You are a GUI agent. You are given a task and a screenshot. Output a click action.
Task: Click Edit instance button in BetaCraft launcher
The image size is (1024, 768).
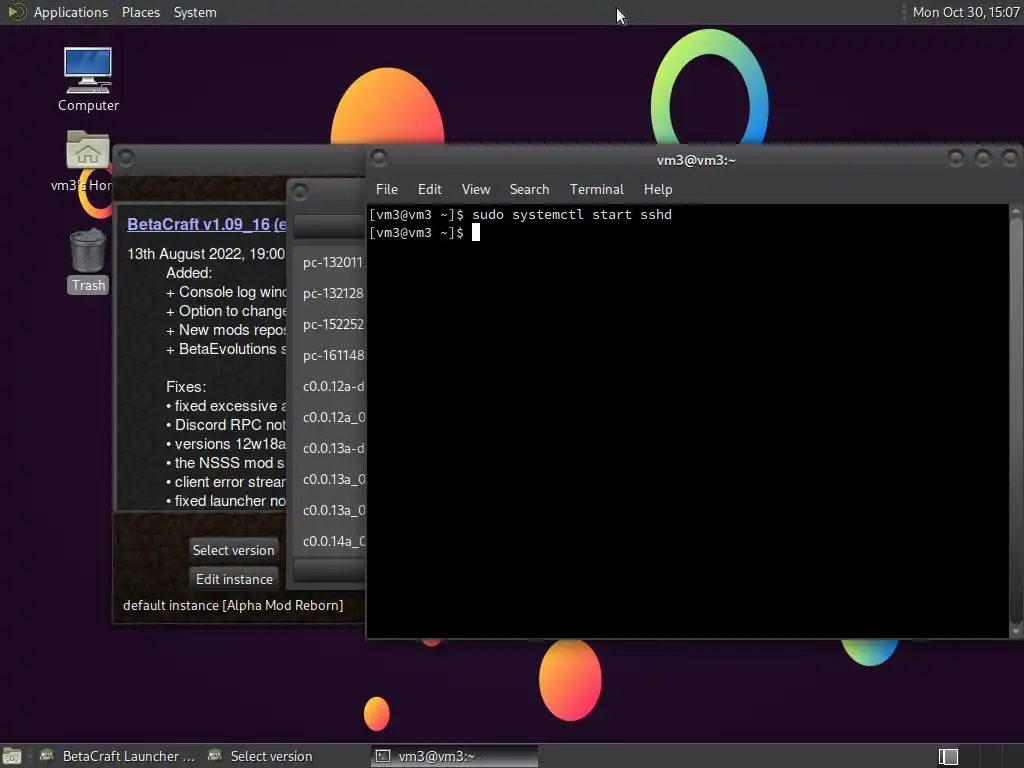(234, 579)
